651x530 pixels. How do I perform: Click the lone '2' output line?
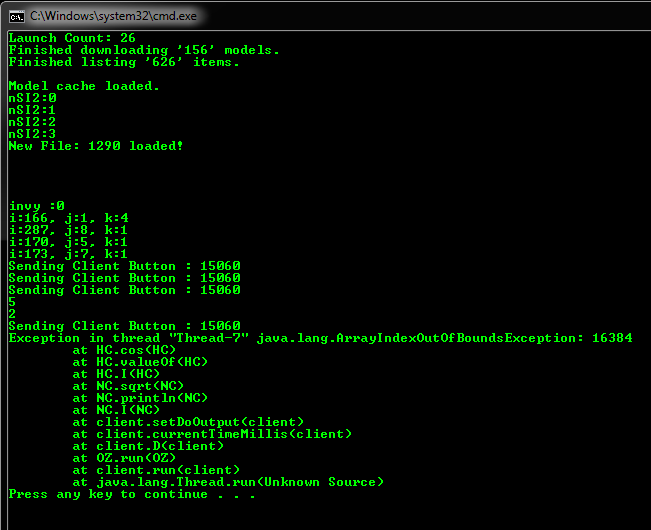[12, 314]
